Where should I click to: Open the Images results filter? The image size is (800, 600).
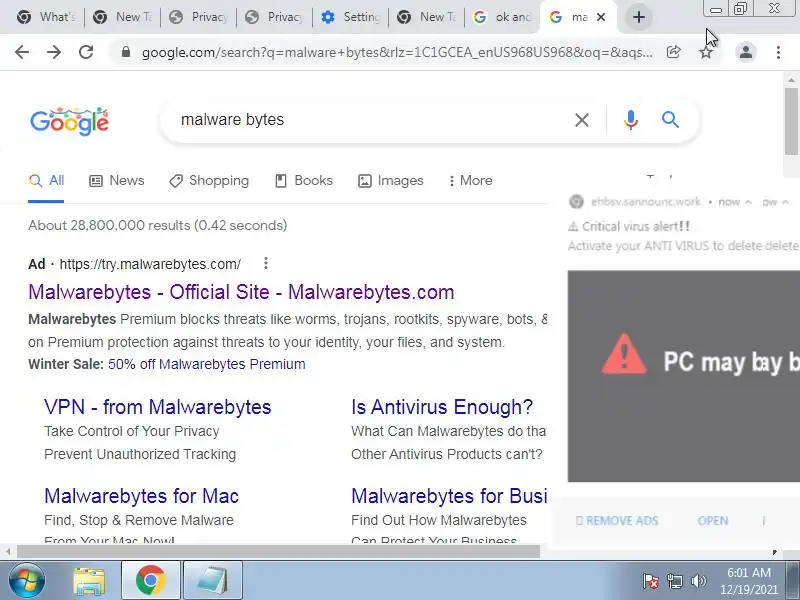[391, 181]
